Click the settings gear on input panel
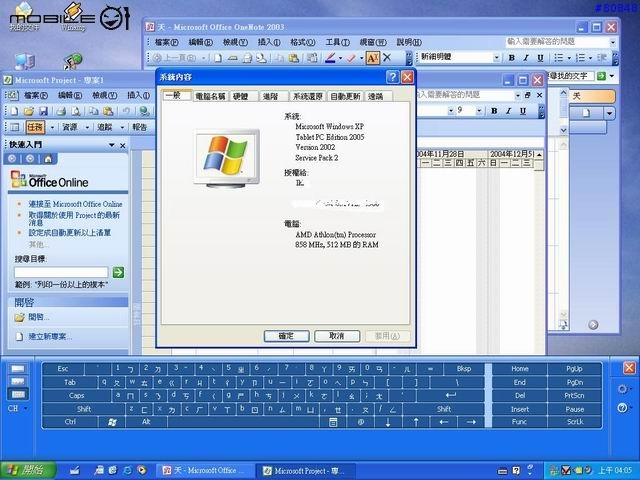The width and height of the screenshot is (640, 480). pos(622,389)
